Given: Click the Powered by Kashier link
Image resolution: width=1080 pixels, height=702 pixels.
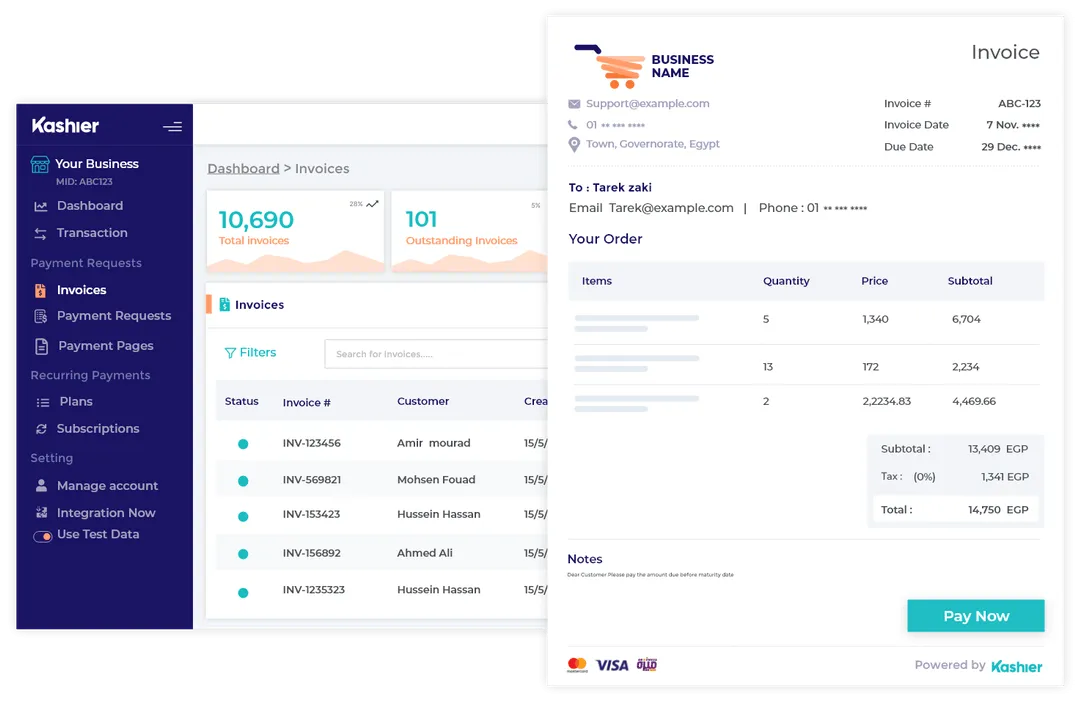Looking at the screenshot, I should (x=978, y=665).
